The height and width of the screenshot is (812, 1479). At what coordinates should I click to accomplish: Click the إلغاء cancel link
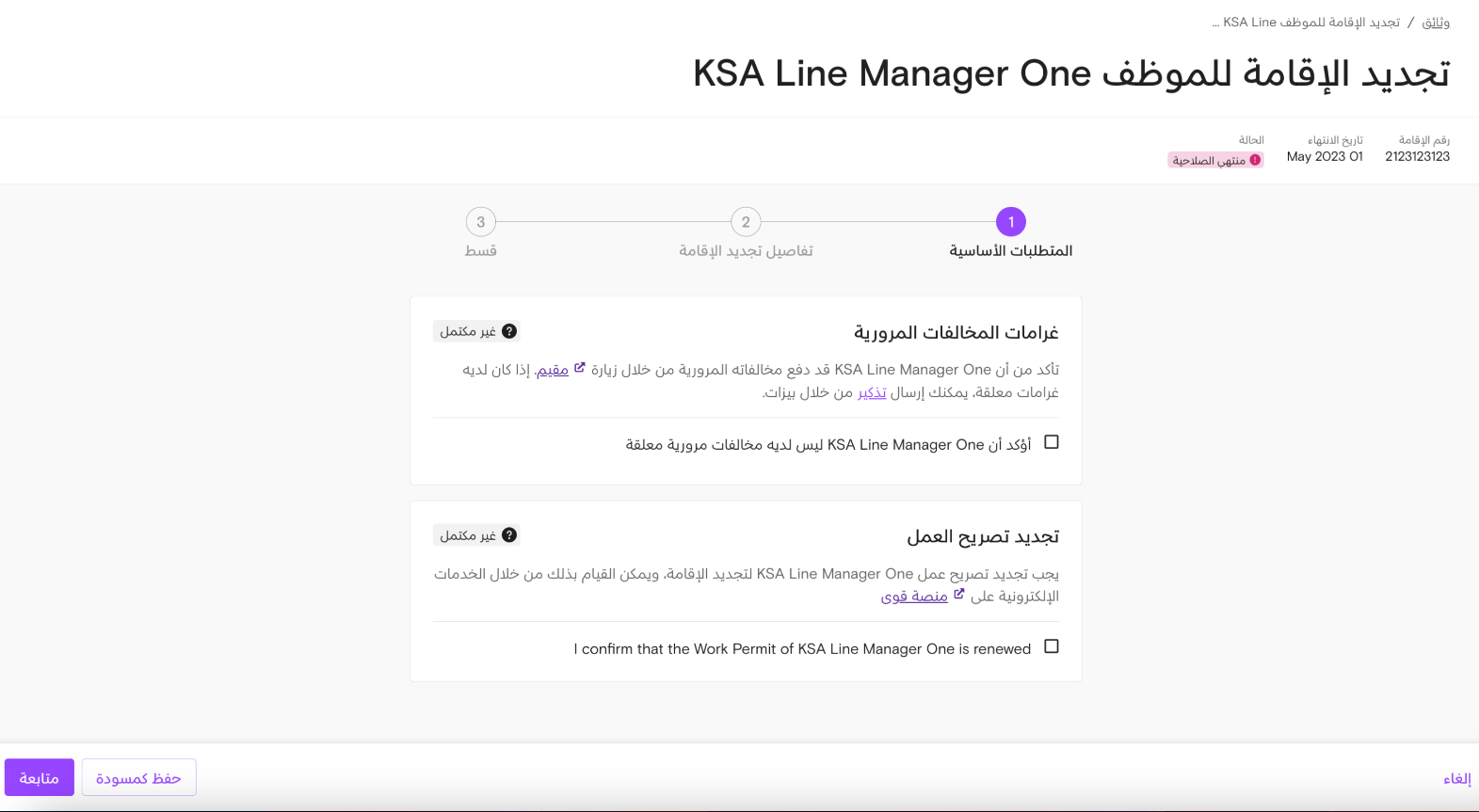pos(1456,778)
